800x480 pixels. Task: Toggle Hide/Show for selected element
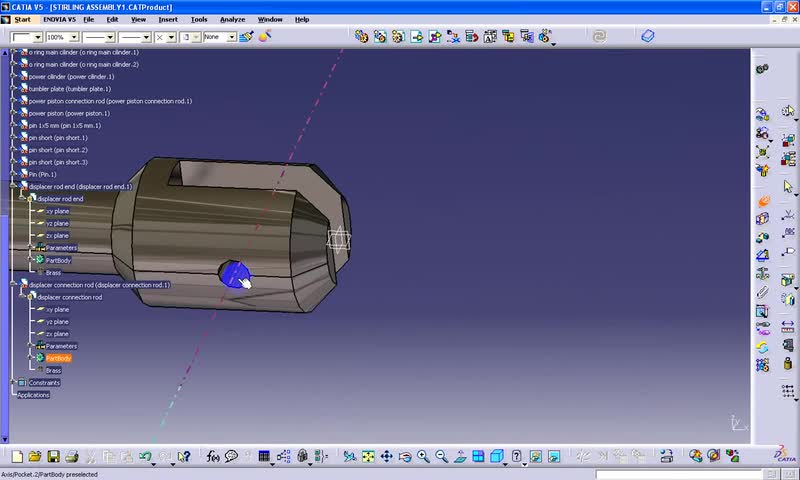pos(535,456)
